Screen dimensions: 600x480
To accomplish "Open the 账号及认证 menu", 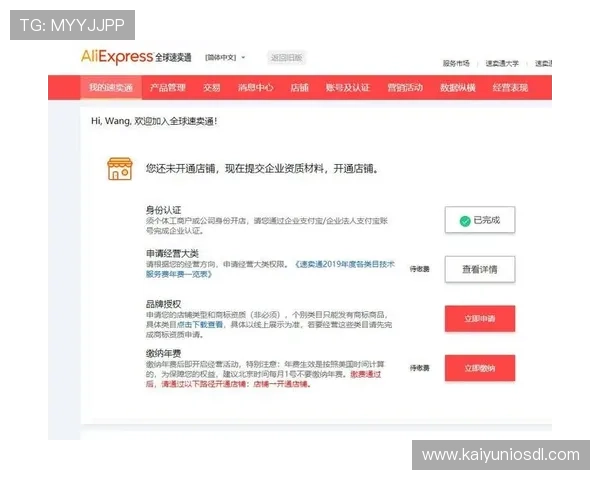I will coord(348,87).
